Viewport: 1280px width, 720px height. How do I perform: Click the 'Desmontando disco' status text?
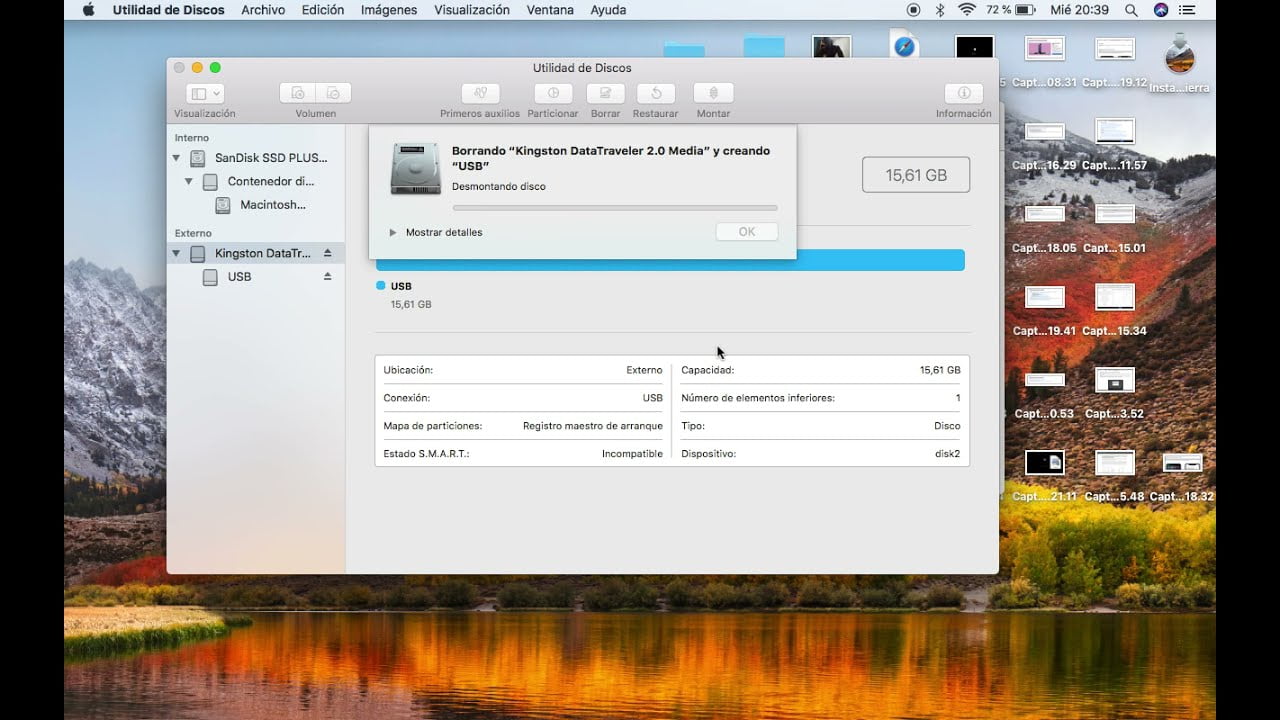tap(499, 187)
